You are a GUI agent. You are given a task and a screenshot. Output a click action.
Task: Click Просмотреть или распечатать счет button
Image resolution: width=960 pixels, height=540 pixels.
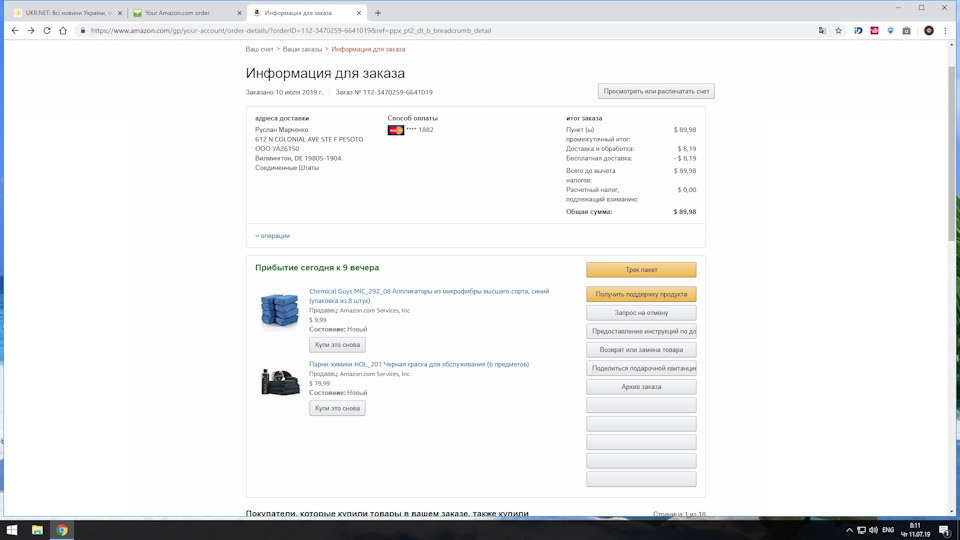pos(656,91)
